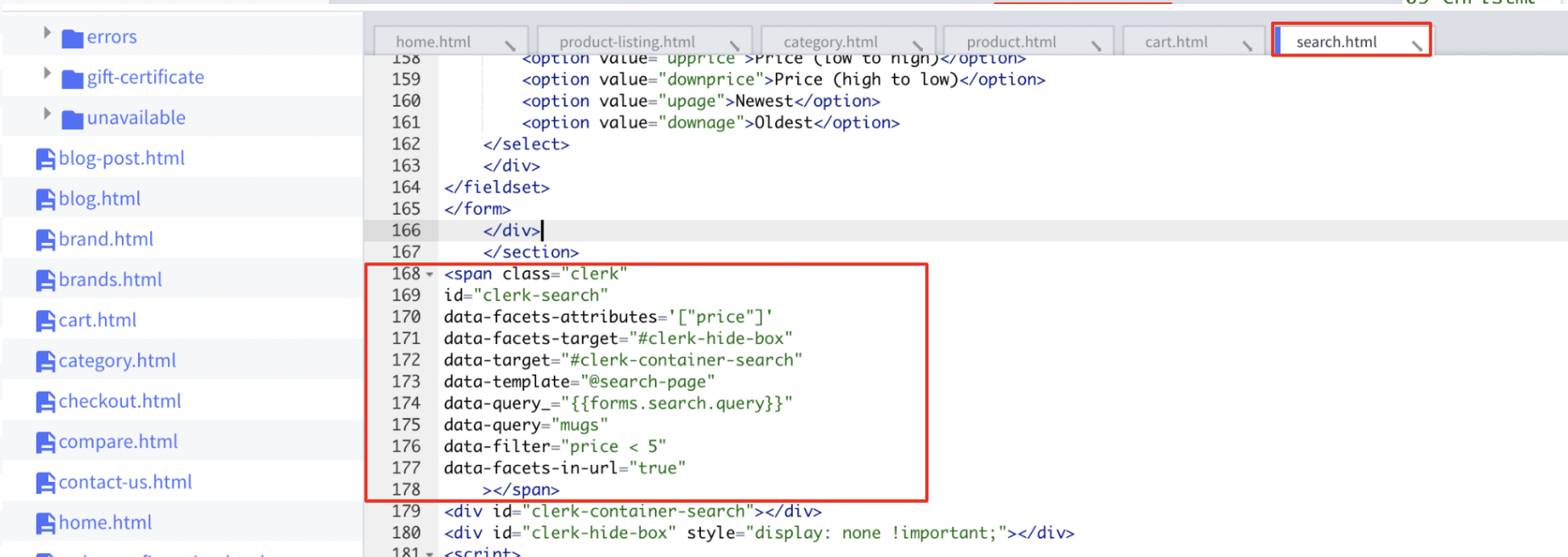Click the gift-certificate folder icon
Screen dimensions: 1568x557
point(73,78)
